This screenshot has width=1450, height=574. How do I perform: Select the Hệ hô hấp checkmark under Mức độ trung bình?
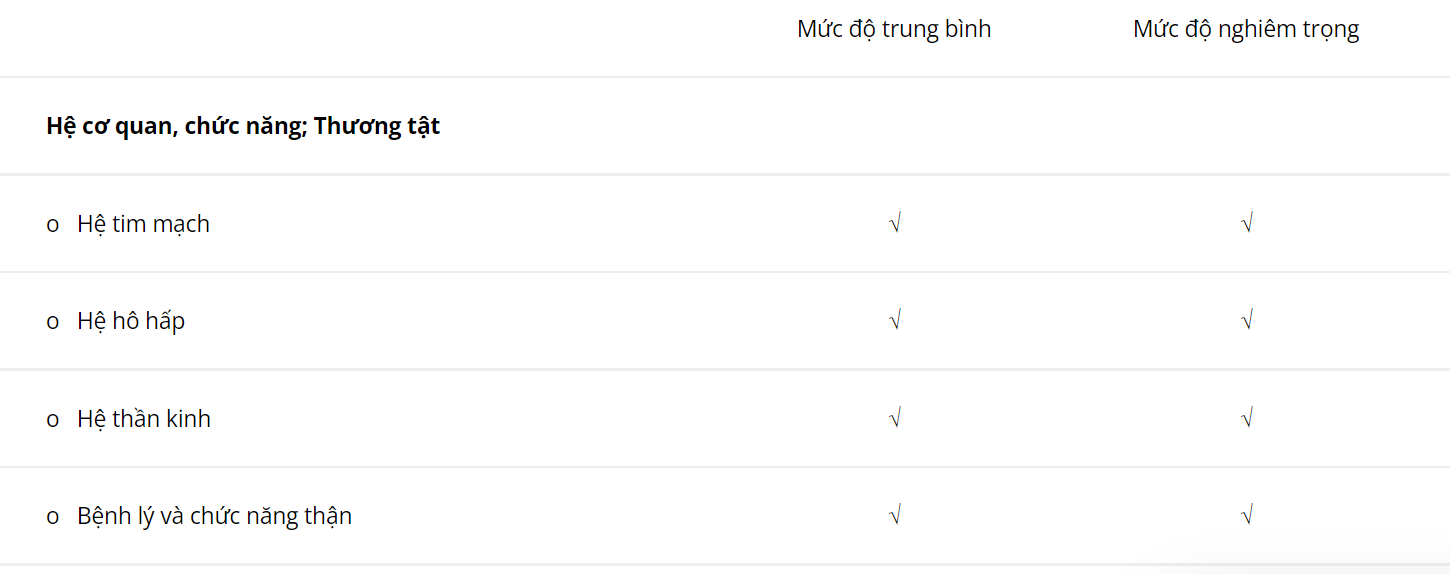click(895, 321)
